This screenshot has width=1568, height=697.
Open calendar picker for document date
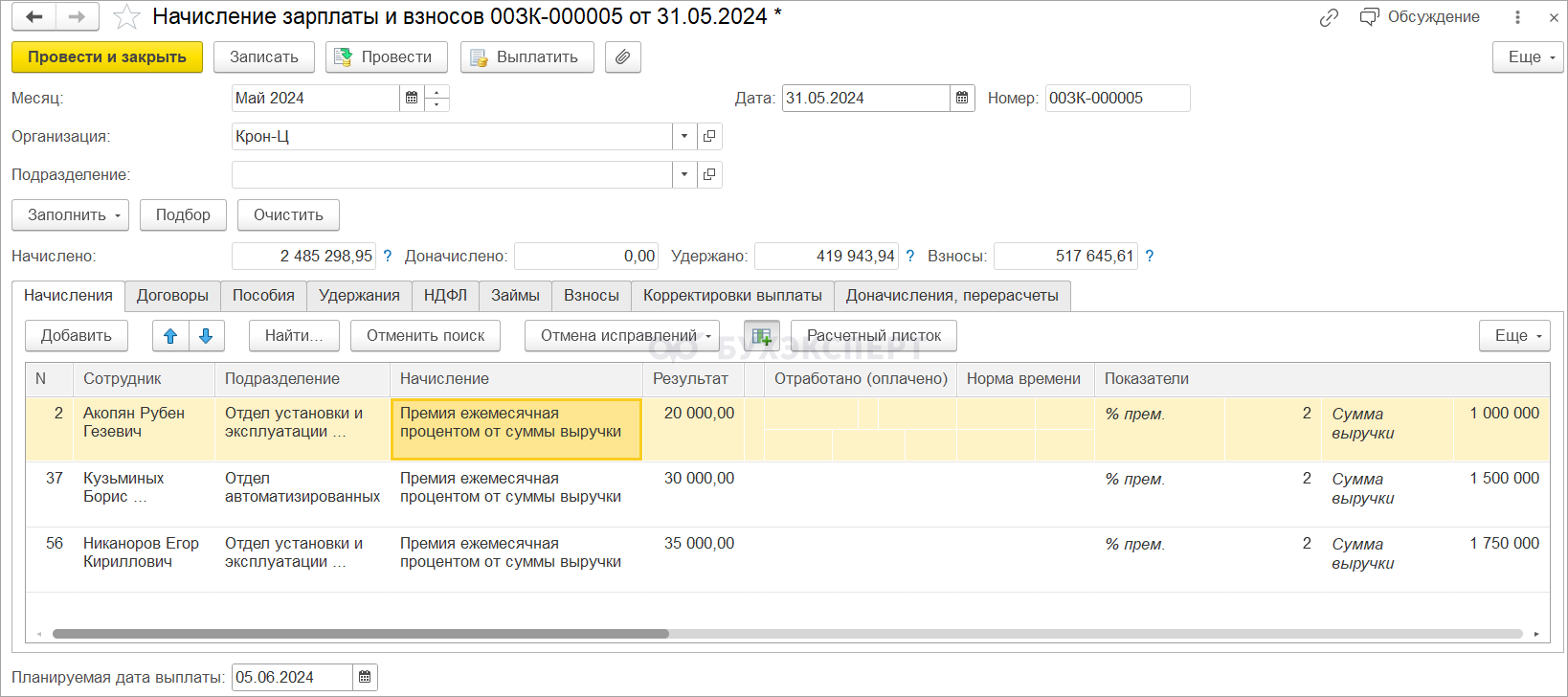[x=962, y=98]
